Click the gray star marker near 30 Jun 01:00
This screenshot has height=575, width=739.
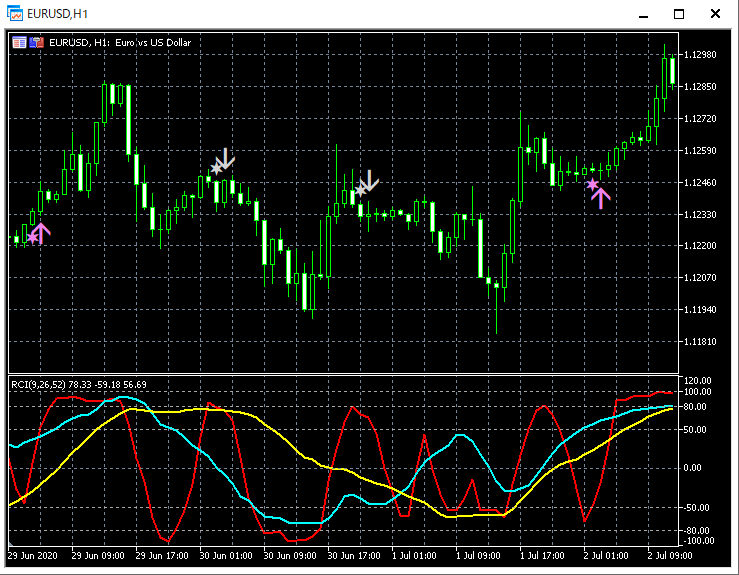click(x=216, y=168)
